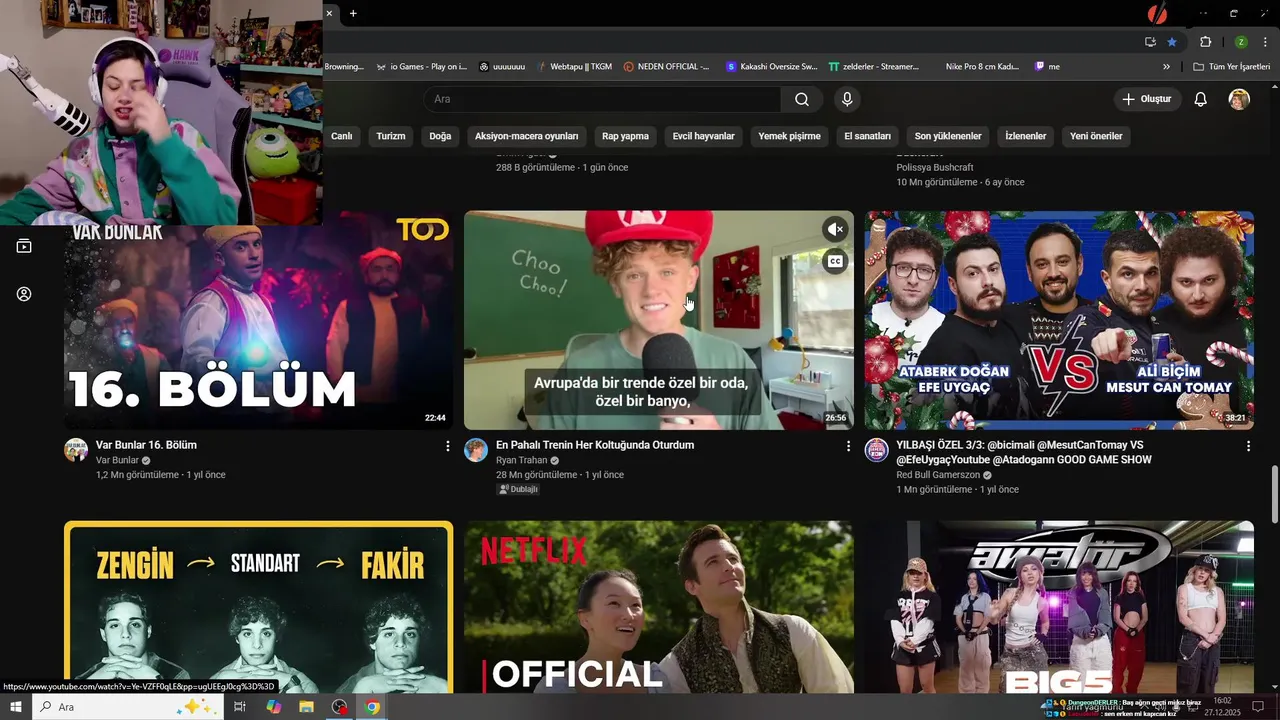Open the sidebar Subscriptions icon
Screen dimensions: 1280x720
click(x=24, y=246)
